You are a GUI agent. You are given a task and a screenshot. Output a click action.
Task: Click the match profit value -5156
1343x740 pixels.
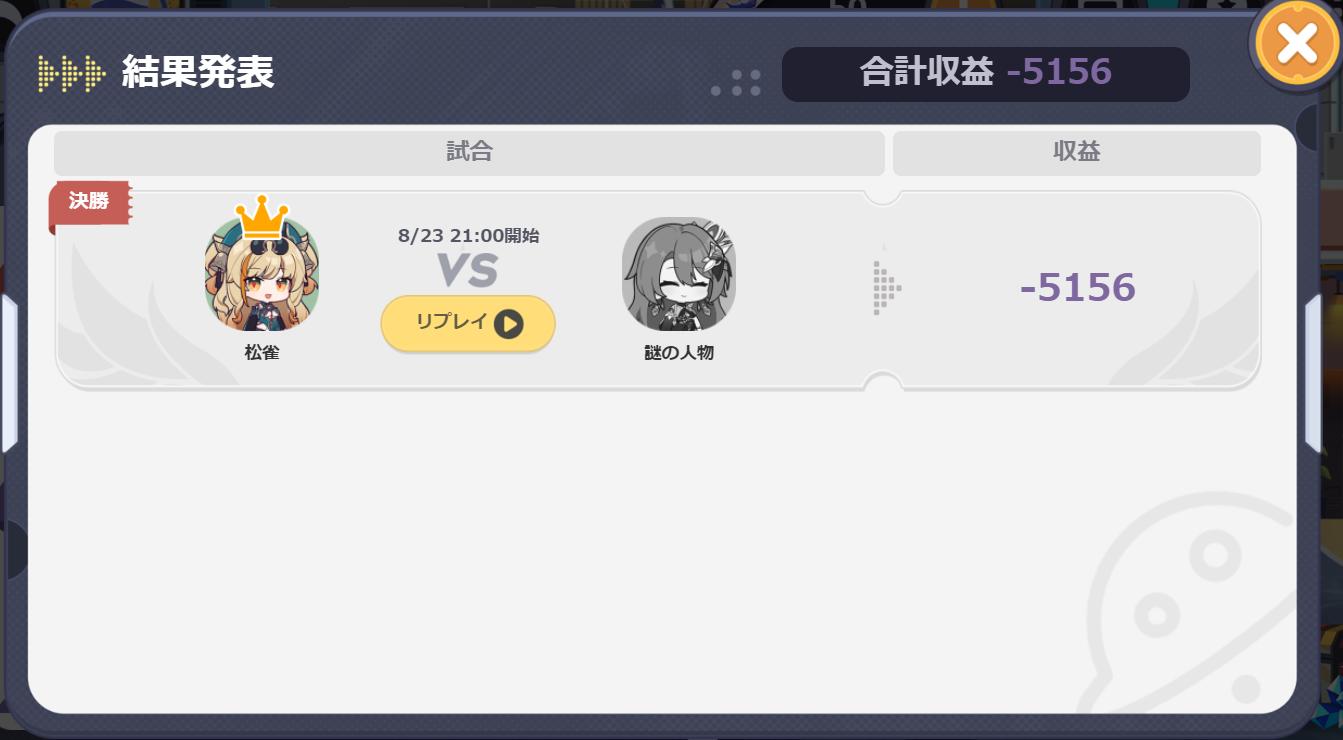point(1078,288)
